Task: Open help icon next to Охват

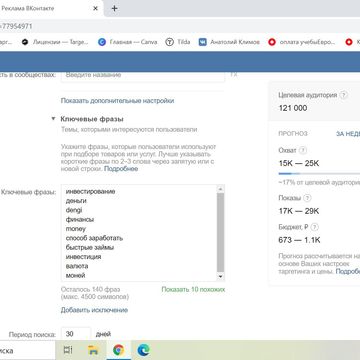Action: 303,150
